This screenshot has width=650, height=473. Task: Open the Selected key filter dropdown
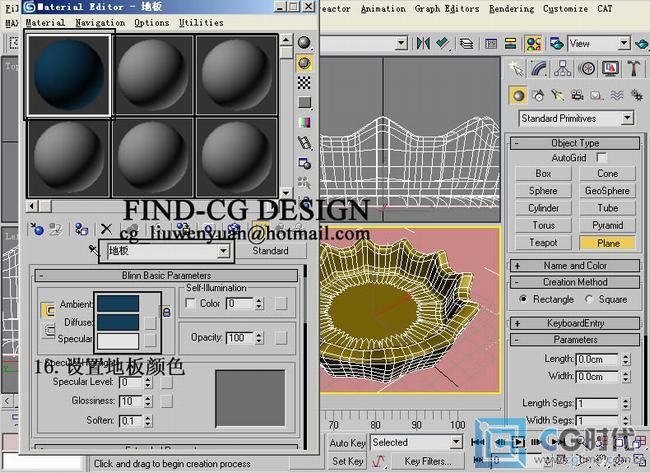pos(416,442)
